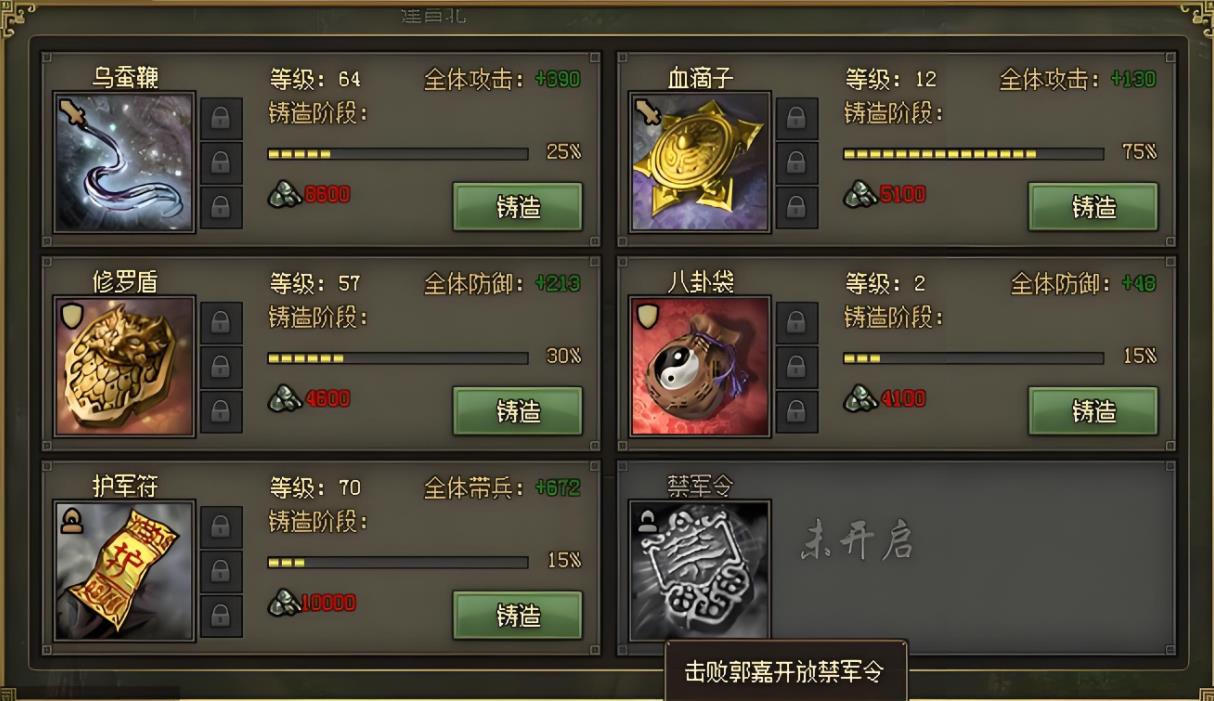This screenshot has width=1214, height=701.
Task: Click 铸造 button for 八卦袋
Action: click(x=1094, y=411)
